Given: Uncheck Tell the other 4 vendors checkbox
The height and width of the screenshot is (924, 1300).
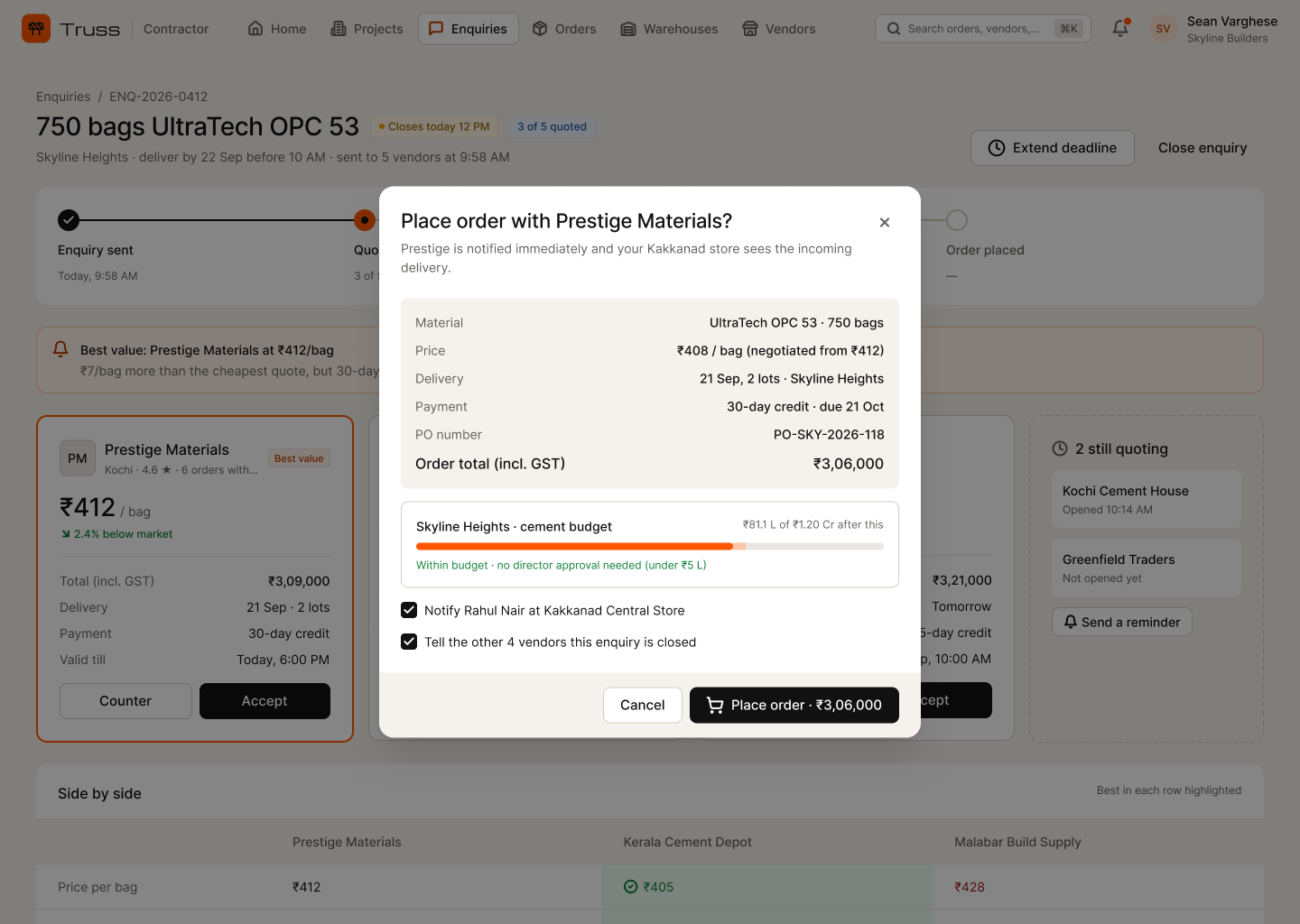Looking at the screenshot, I should tap(409, 642).
